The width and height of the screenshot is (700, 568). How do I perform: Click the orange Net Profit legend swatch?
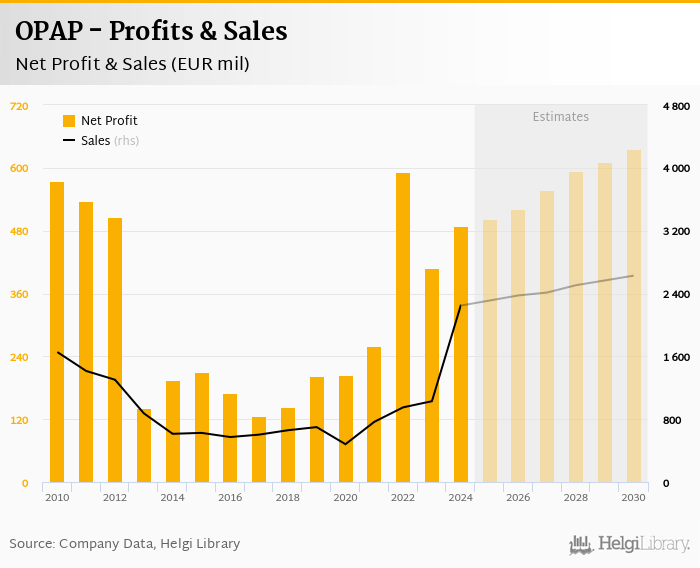69,121
